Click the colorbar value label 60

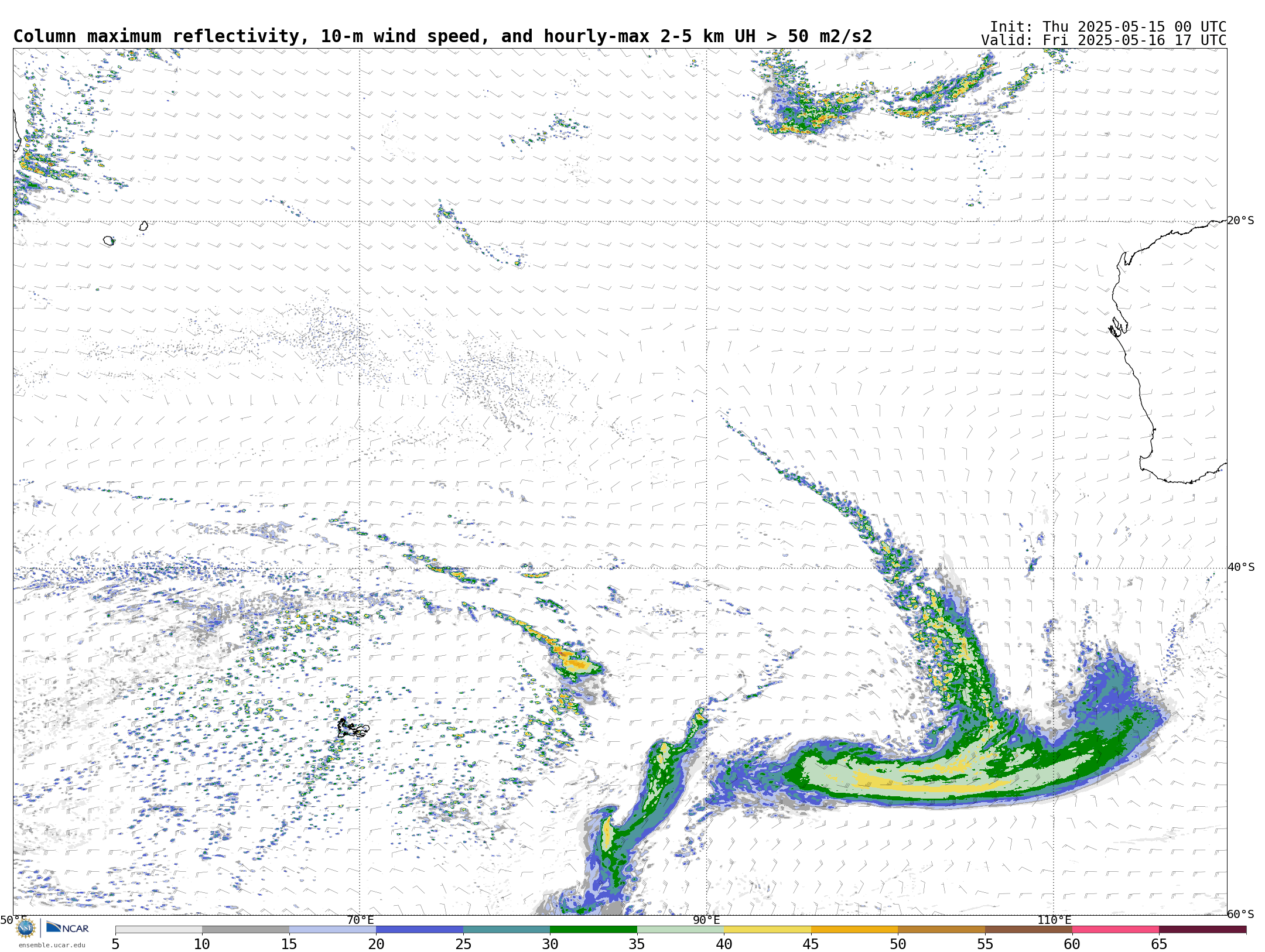tap(1072, 944)
